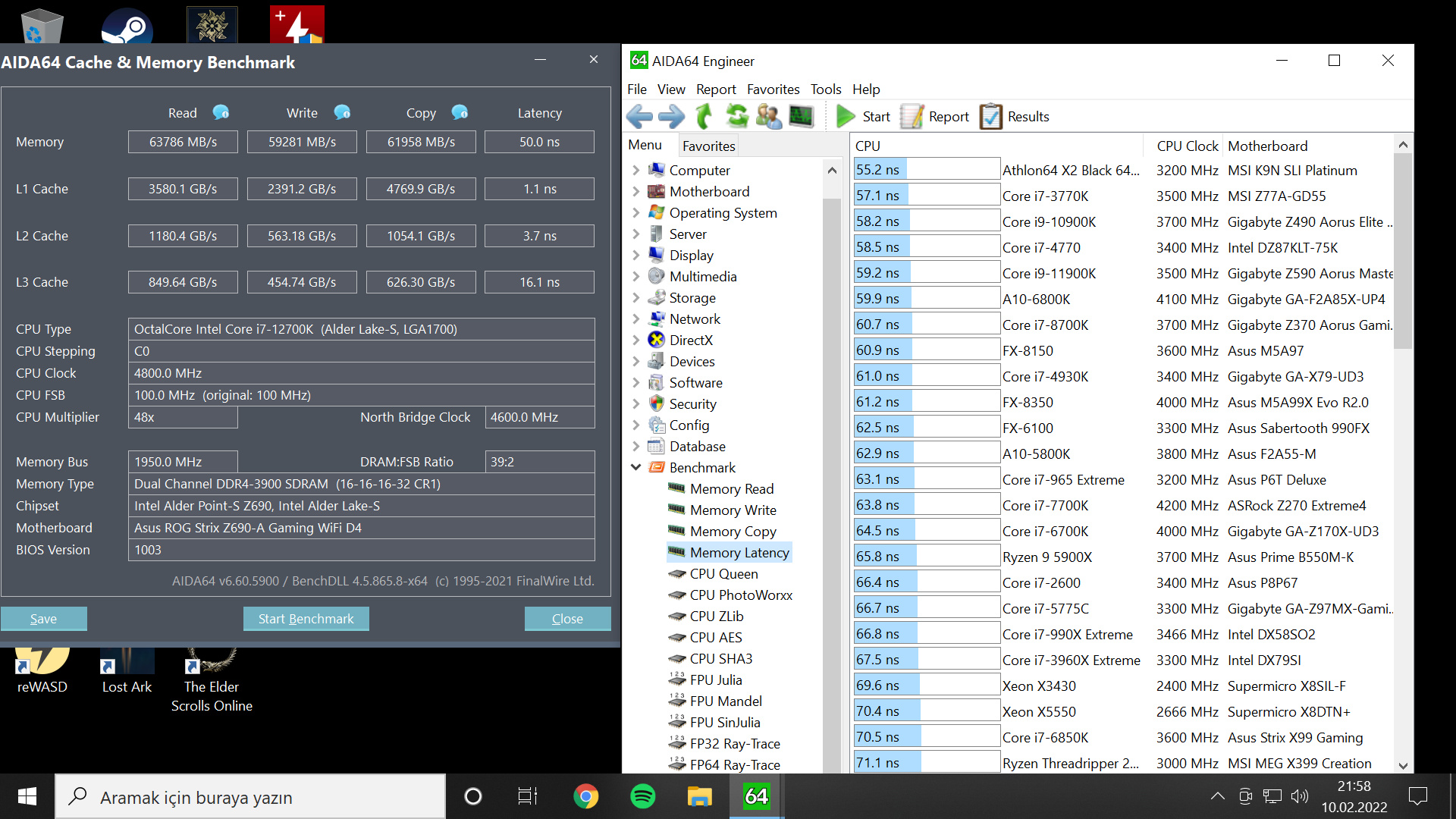Click the Write info bubble icon
The image size is (1456, 819).
(x=342, y=112)
